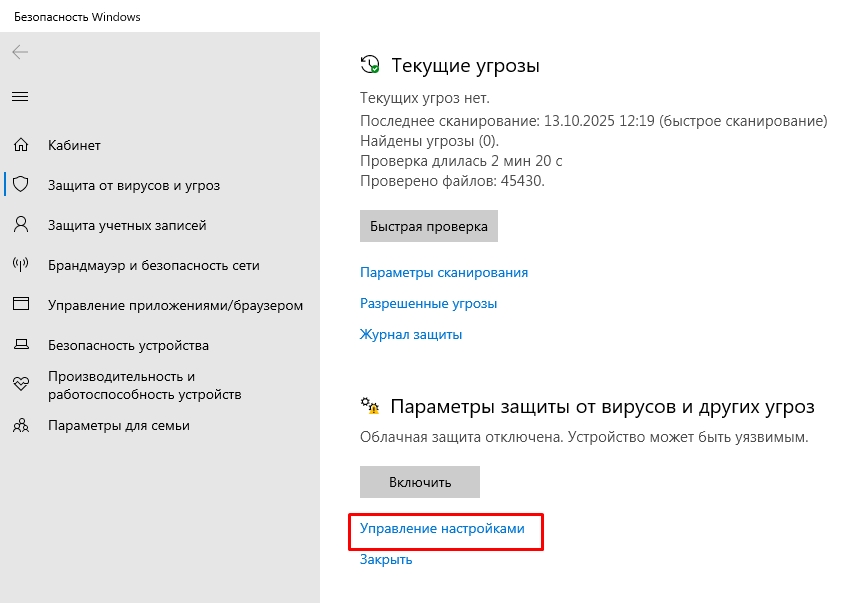This screenshot has width=849, height=603.
Task: Click the back arrow icon
Action: pos(20,52)
